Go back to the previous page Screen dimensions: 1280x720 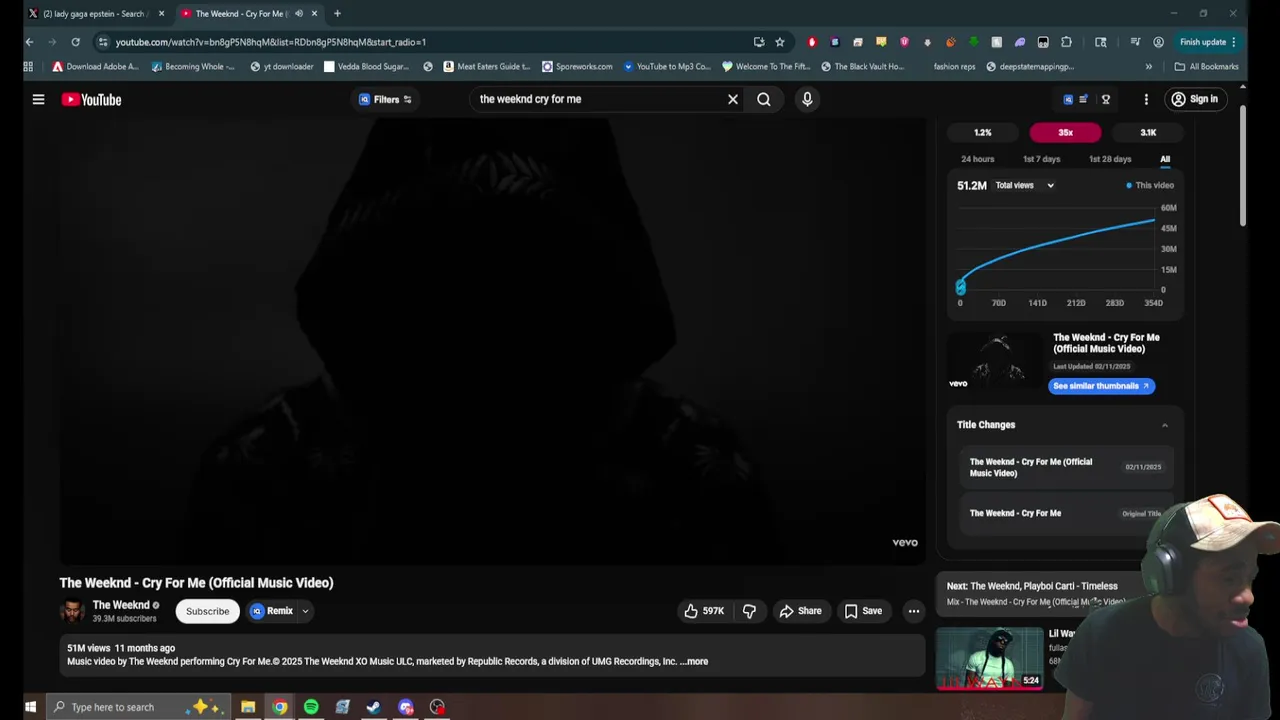(x=29, y=42)
